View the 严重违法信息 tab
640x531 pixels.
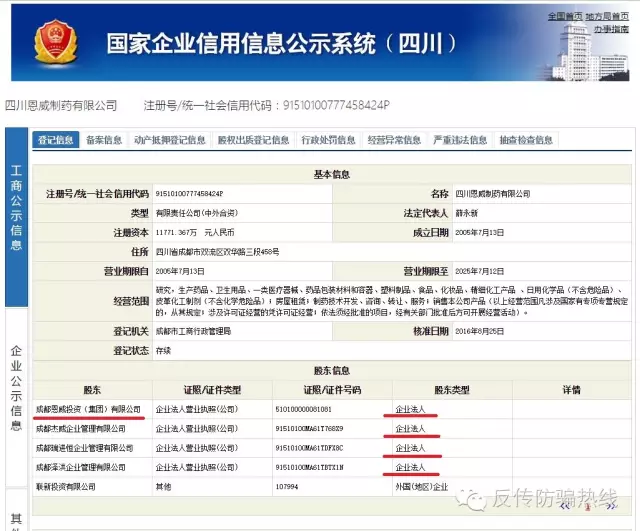coord(460,140)
